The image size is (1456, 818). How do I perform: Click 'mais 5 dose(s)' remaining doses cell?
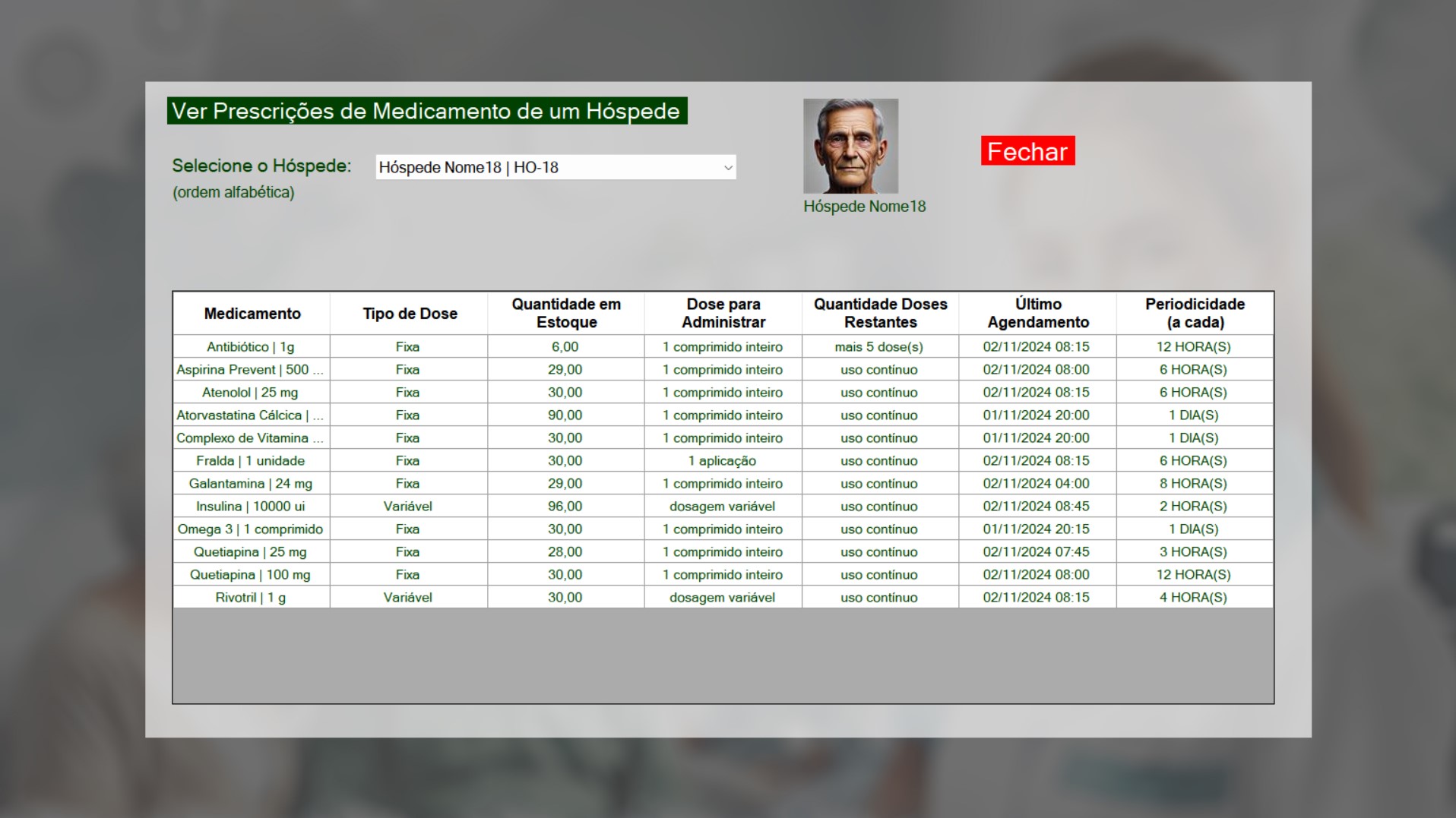point(879,347)
